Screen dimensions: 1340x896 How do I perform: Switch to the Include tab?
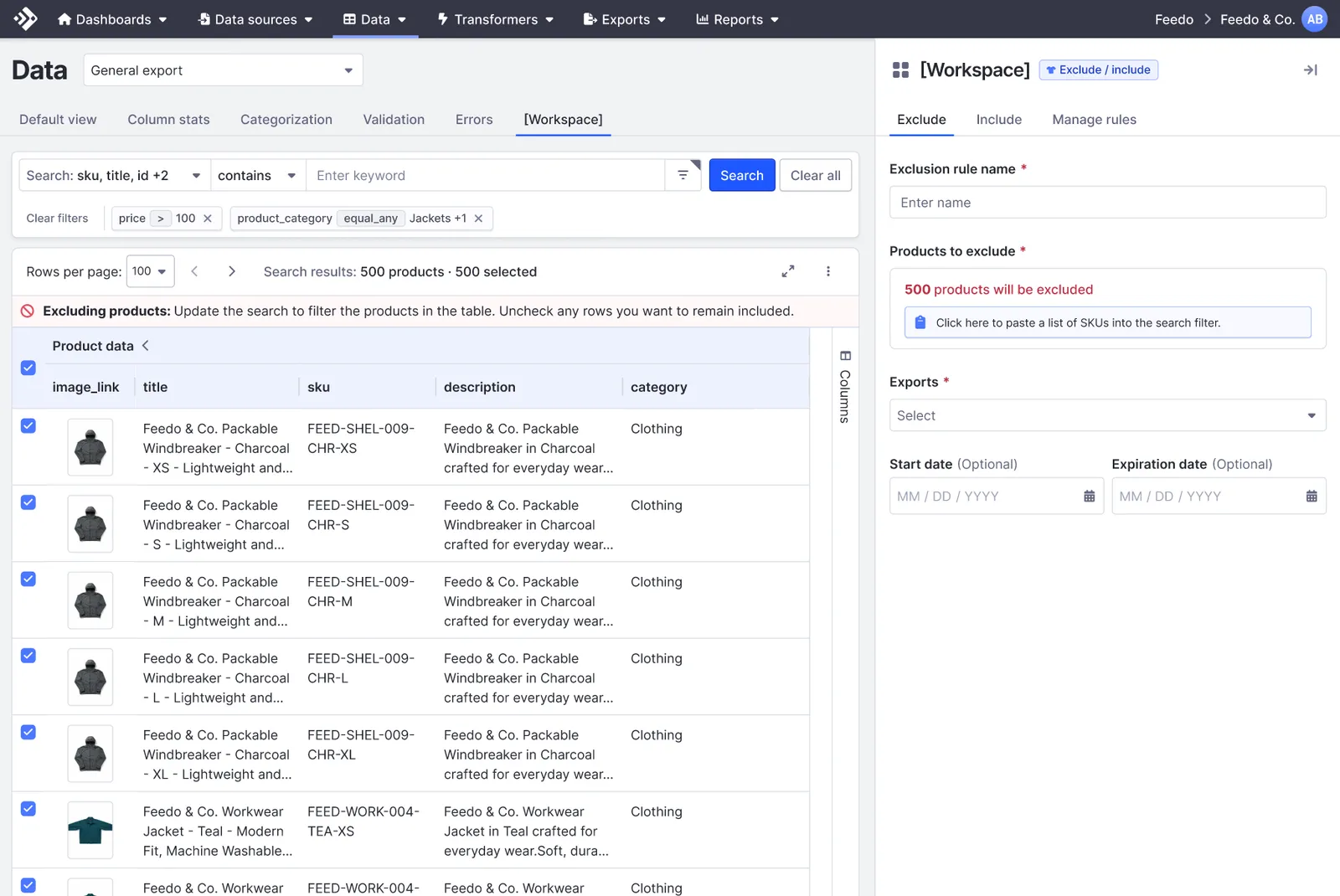(x=998, y=120)
